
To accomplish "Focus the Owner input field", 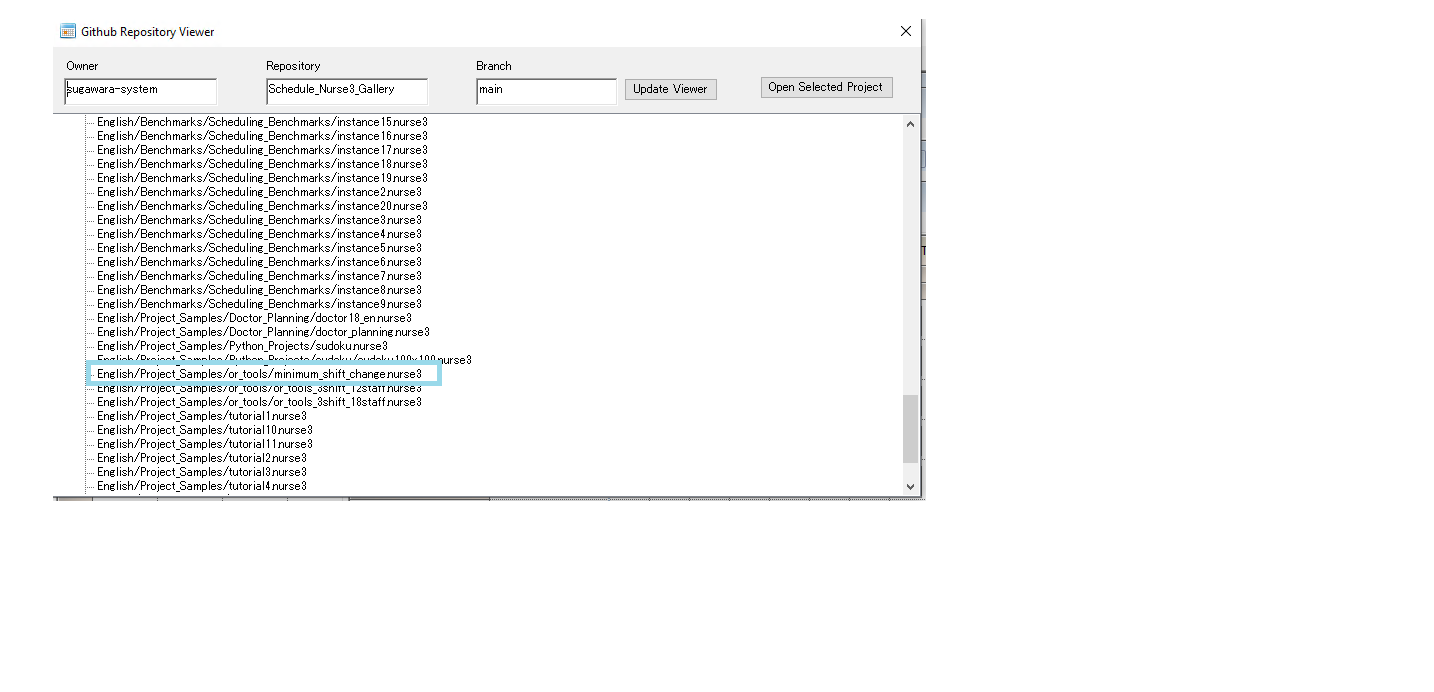I will [140, 90].
